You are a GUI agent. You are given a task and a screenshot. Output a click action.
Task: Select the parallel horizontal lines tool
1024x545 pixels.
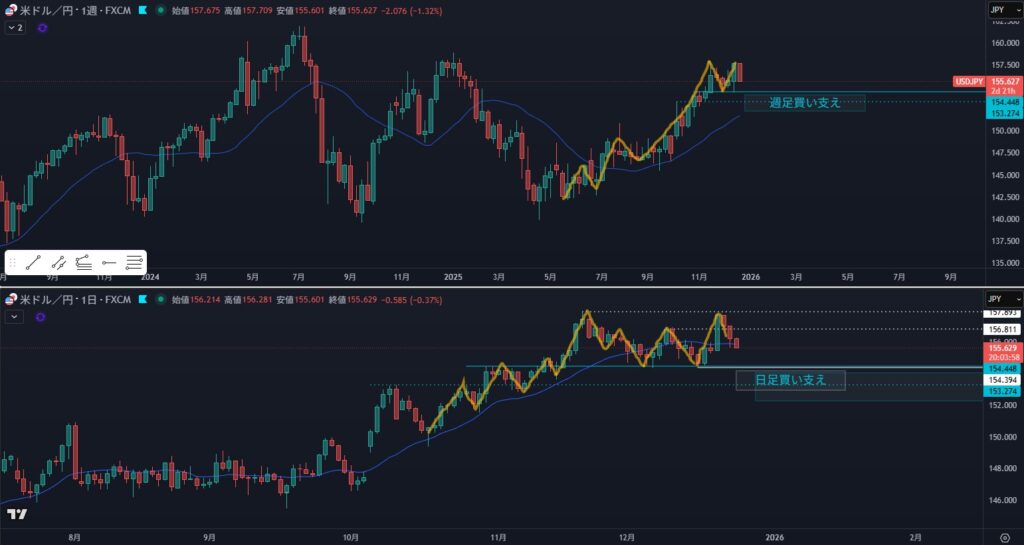point(134,263)
